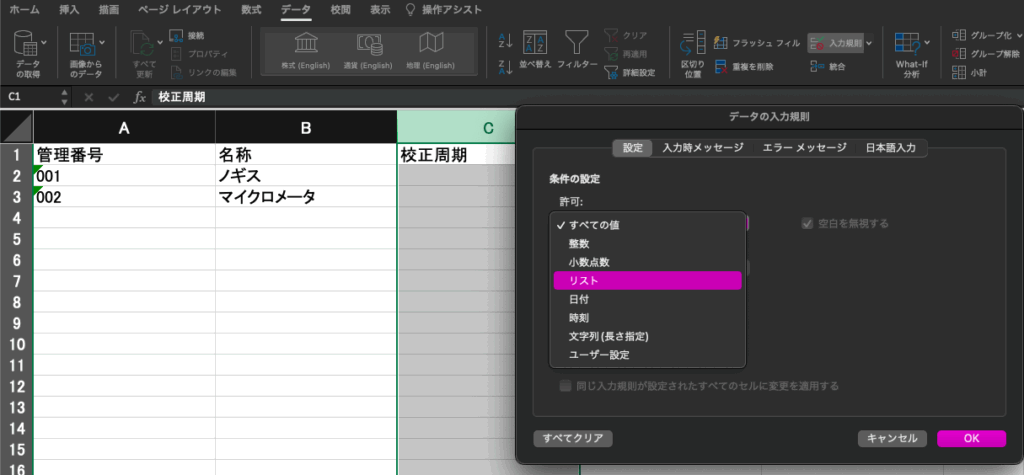Open the 並べ替え sort dialog icon
This screenshot has width=1024, height=475.
[535, 43]
